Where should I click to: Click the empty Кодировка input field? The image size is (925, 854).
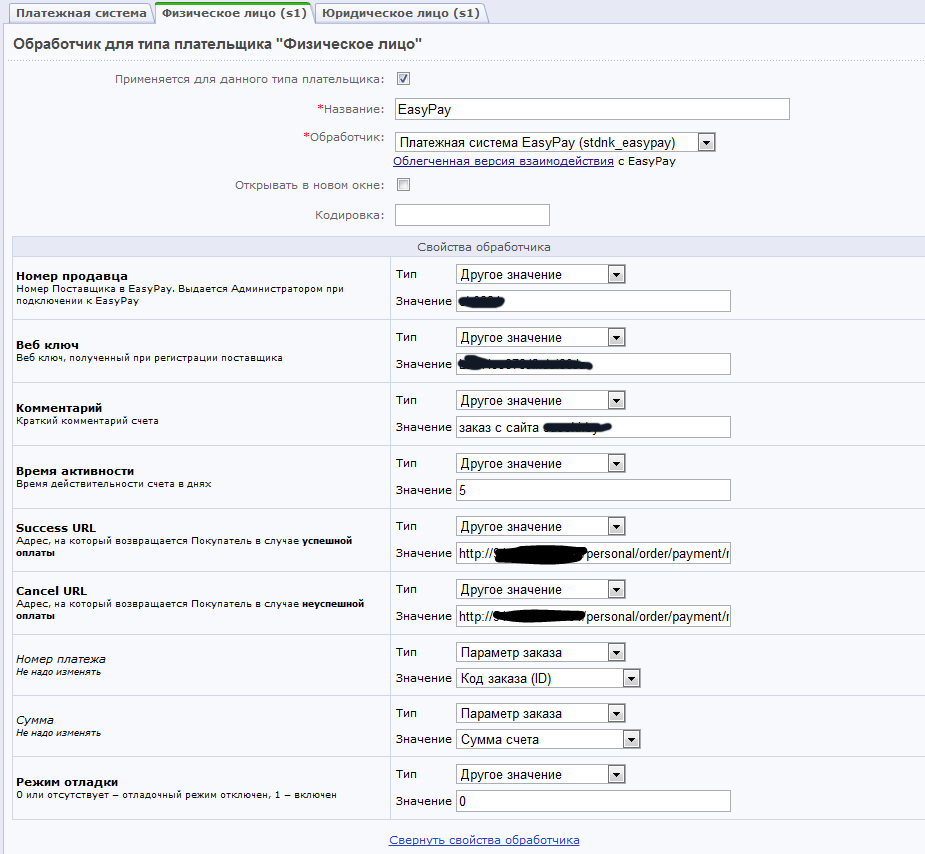[472, 215]
